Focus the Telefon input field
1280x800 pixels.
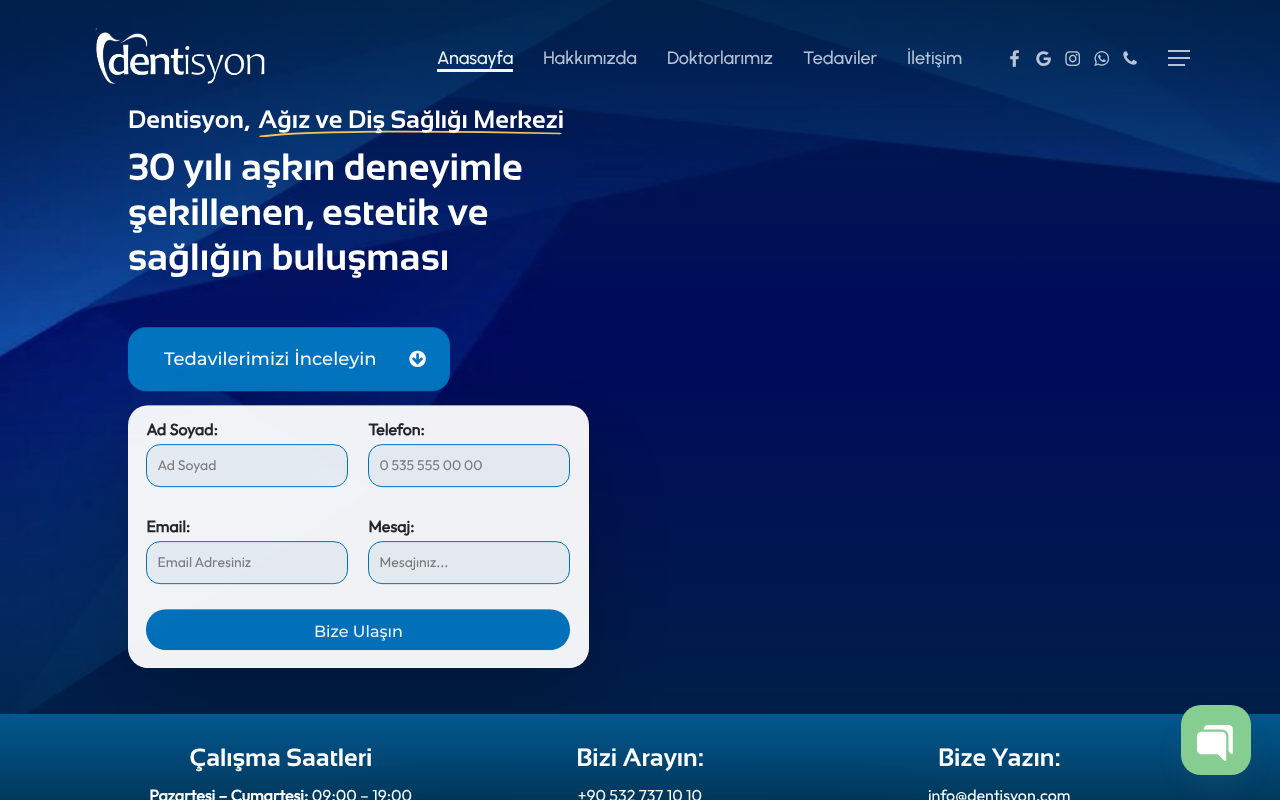coord(469,466)
